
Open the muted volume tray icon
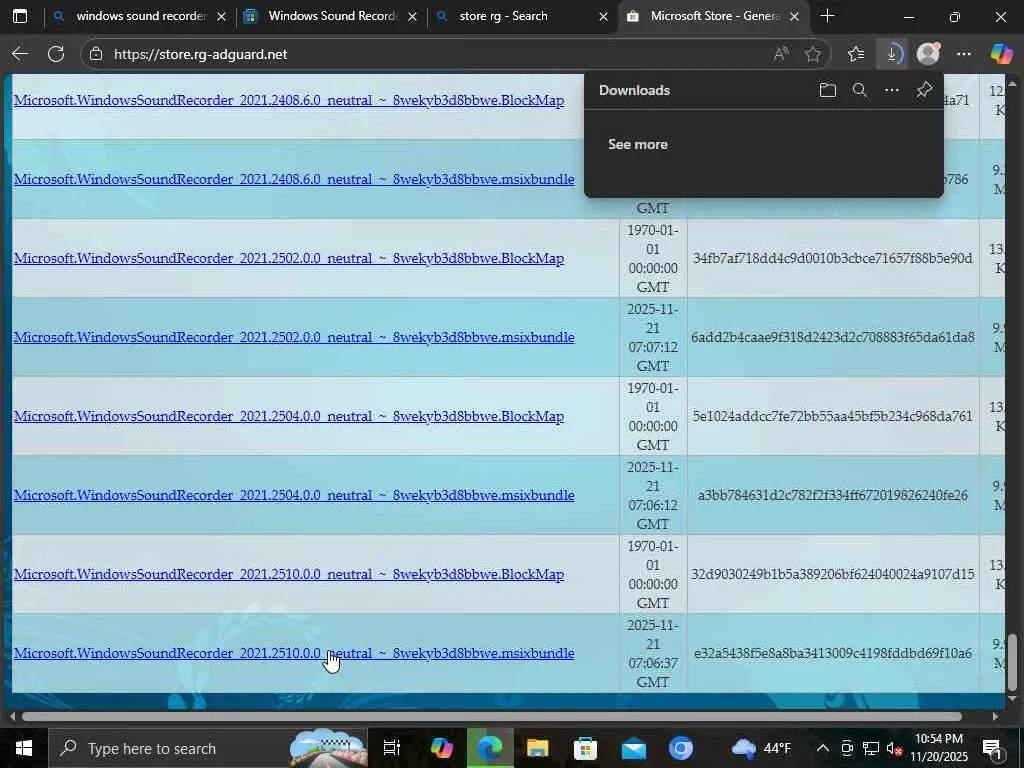[895, 748]
